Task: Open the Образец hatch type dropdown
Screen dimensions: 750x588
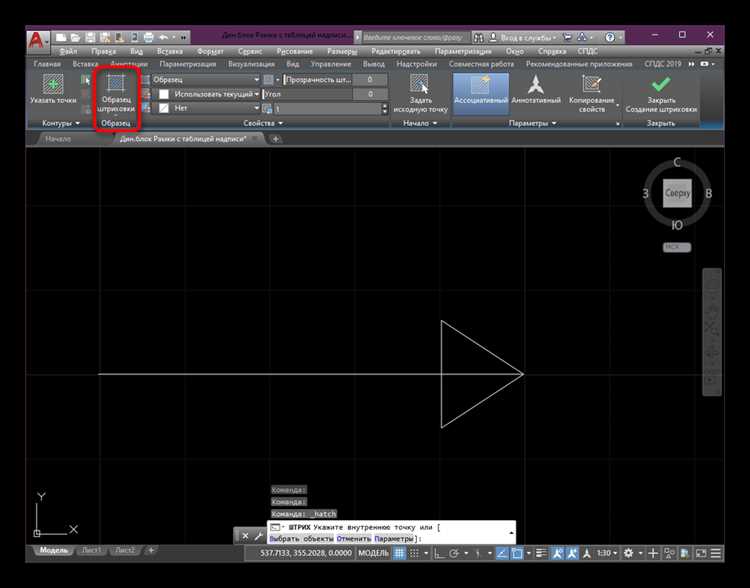Action: pos(206,80)
